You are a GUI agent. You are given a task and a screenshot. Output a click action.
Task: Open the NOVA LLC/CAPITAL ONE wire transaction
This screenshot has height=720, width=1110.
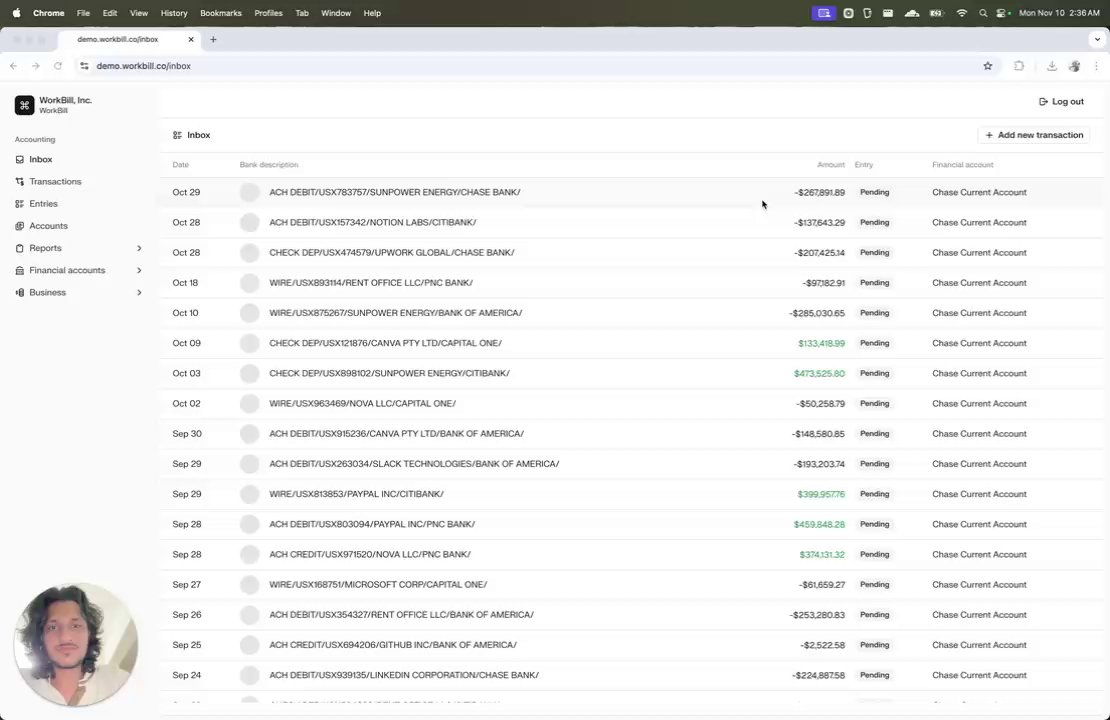pos(631,404)
